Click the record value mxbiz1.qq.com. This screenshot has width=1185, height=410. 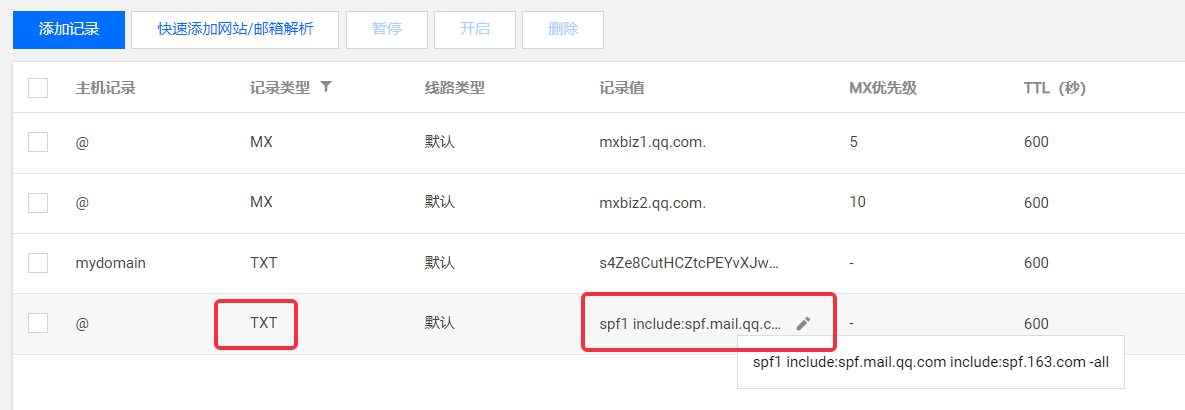click(652, 142)
